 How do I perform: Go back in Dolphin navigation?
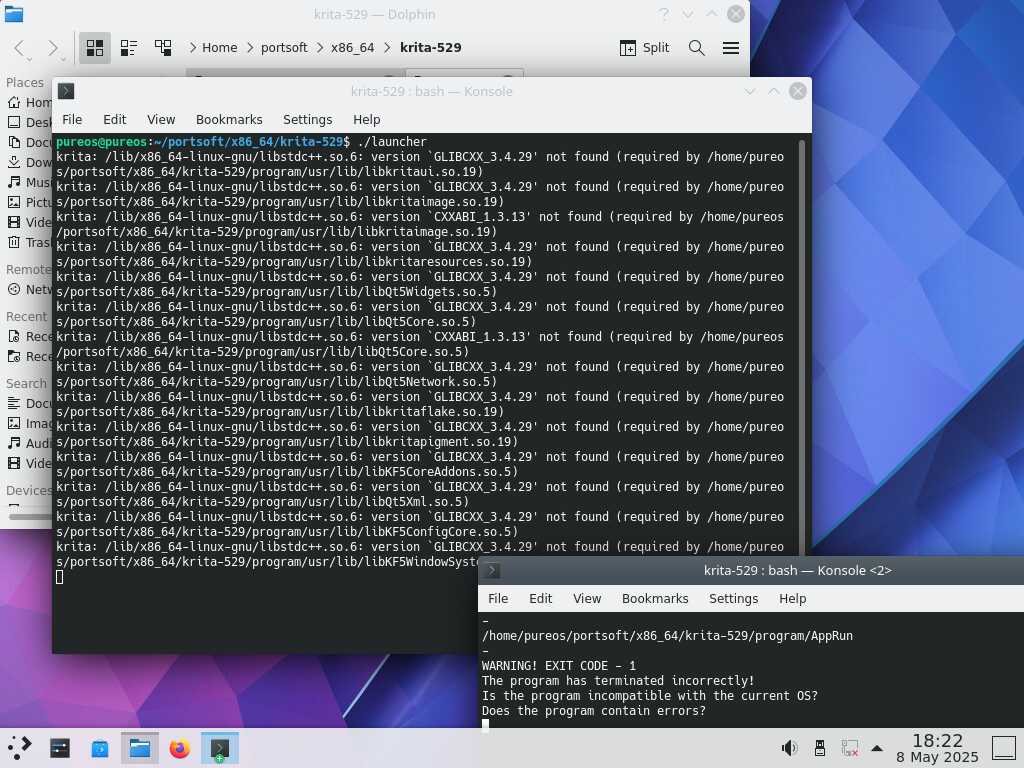coord(19,48)
